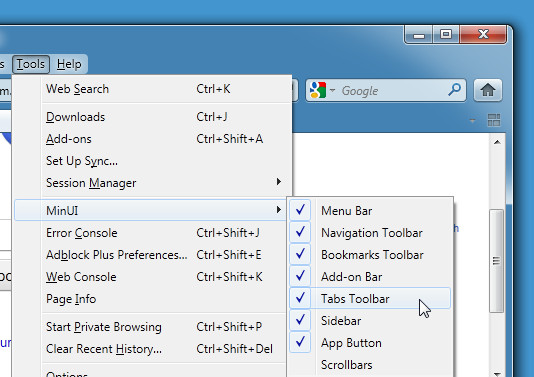Open the search engine dropdown arrow
This screenshot has width=534, height=377.
(x=332, y=90)
